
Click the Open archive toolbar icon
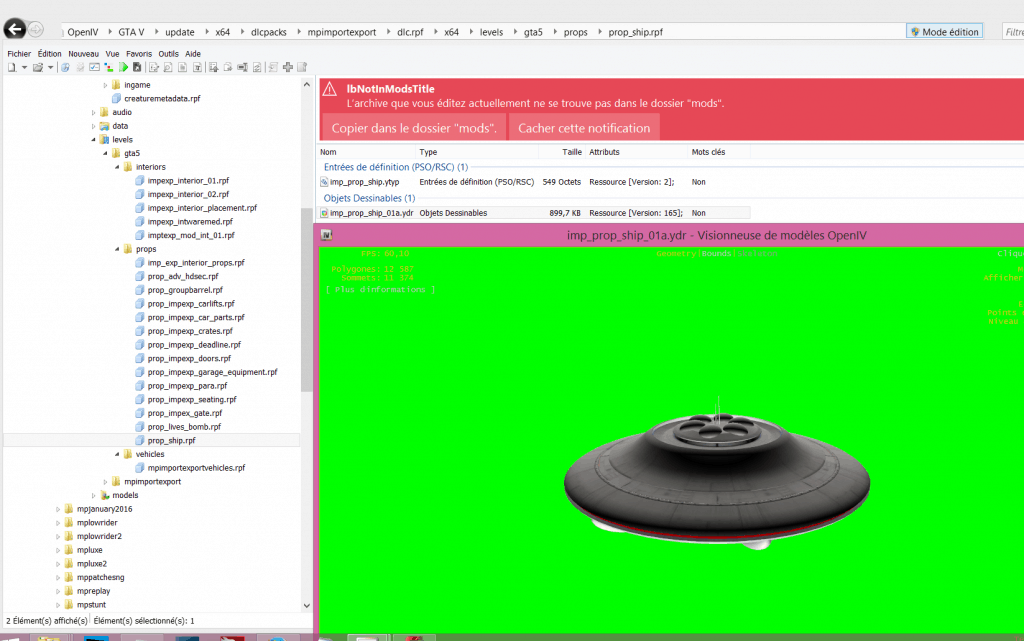36,67
